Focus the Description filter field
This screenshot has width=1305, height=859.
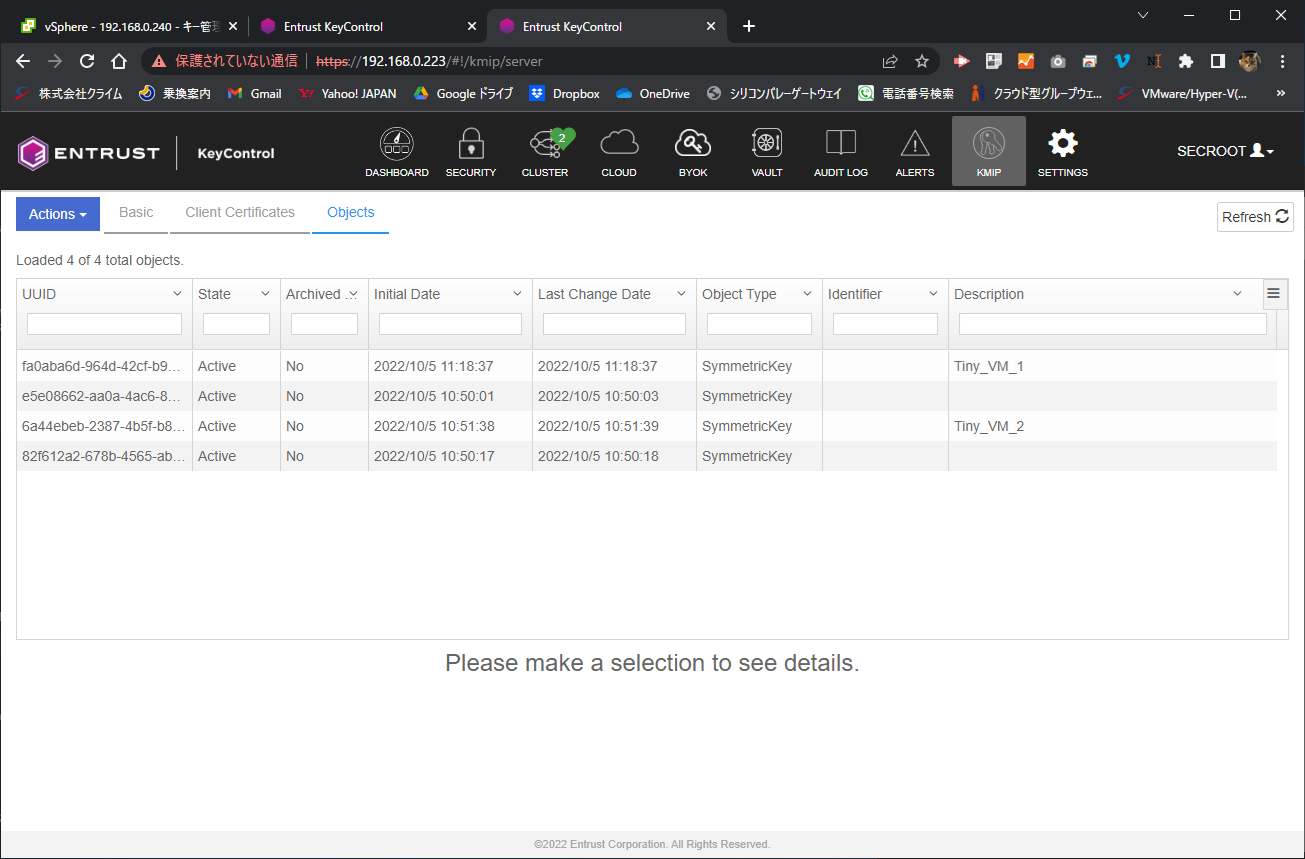(x=1112, y=324)
